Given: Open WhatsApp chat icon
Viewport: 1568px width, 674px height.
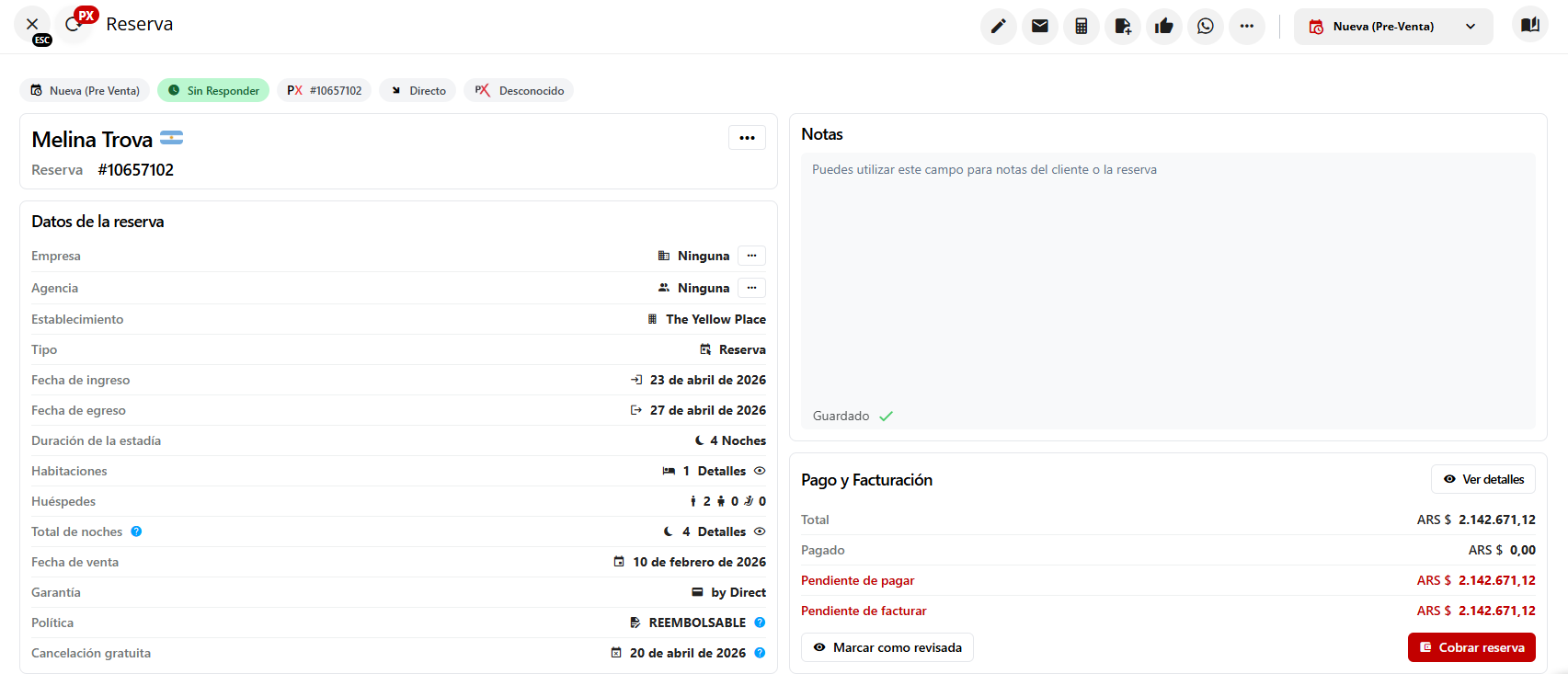Looking at the screenshot, I should pos(1206,27).
